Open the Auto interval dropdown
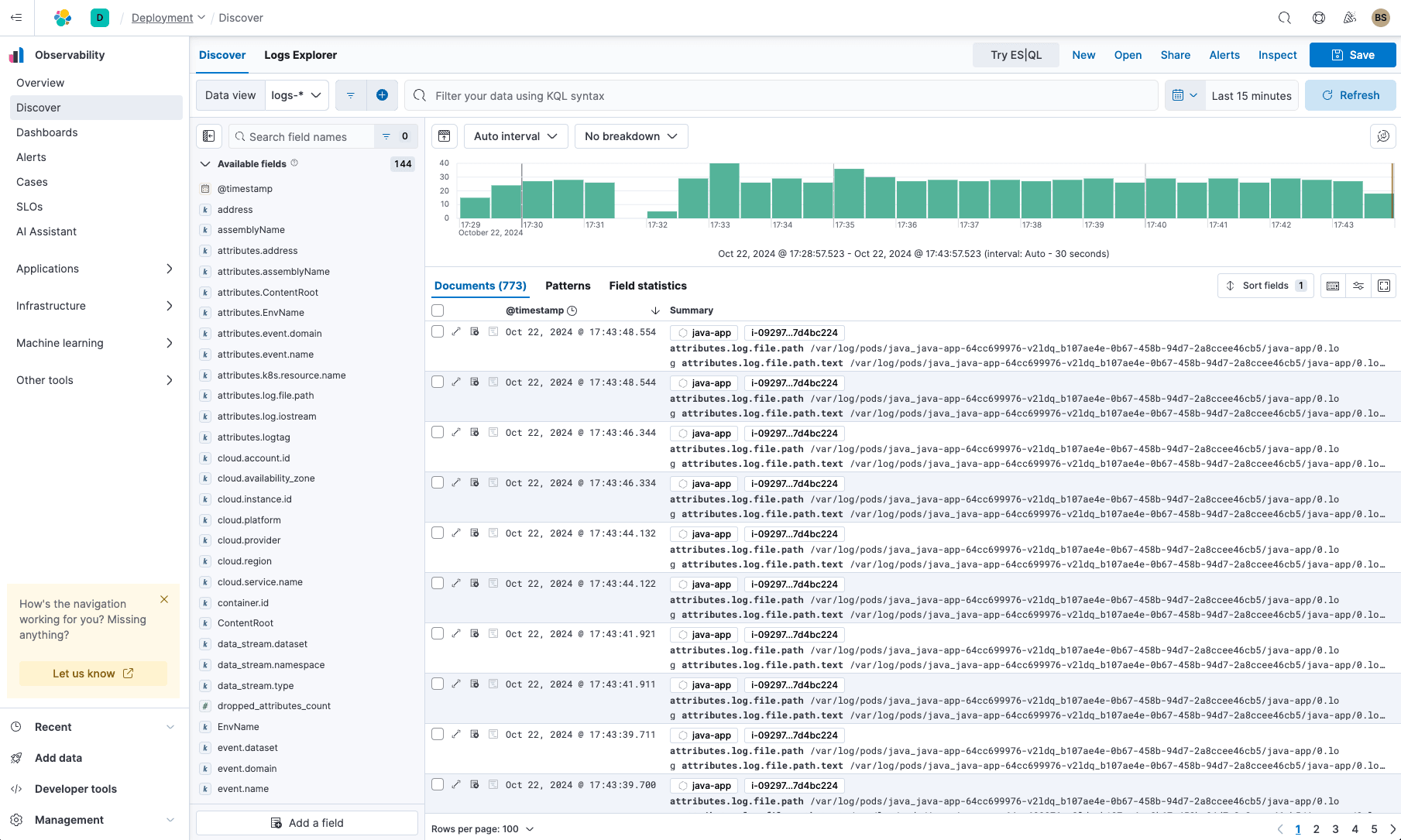Viewport: 1401px width, 840px height. pos(516,136)
